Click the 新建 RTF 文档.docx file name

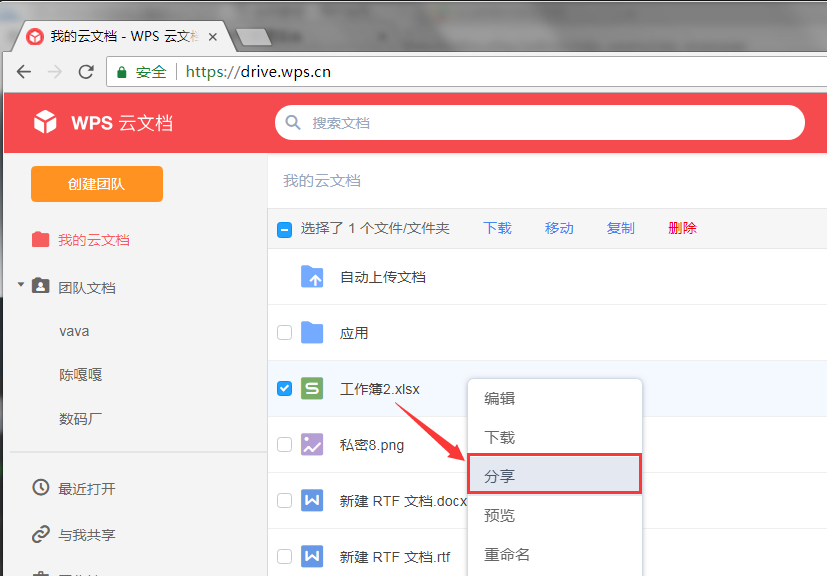tap(403, 501)
